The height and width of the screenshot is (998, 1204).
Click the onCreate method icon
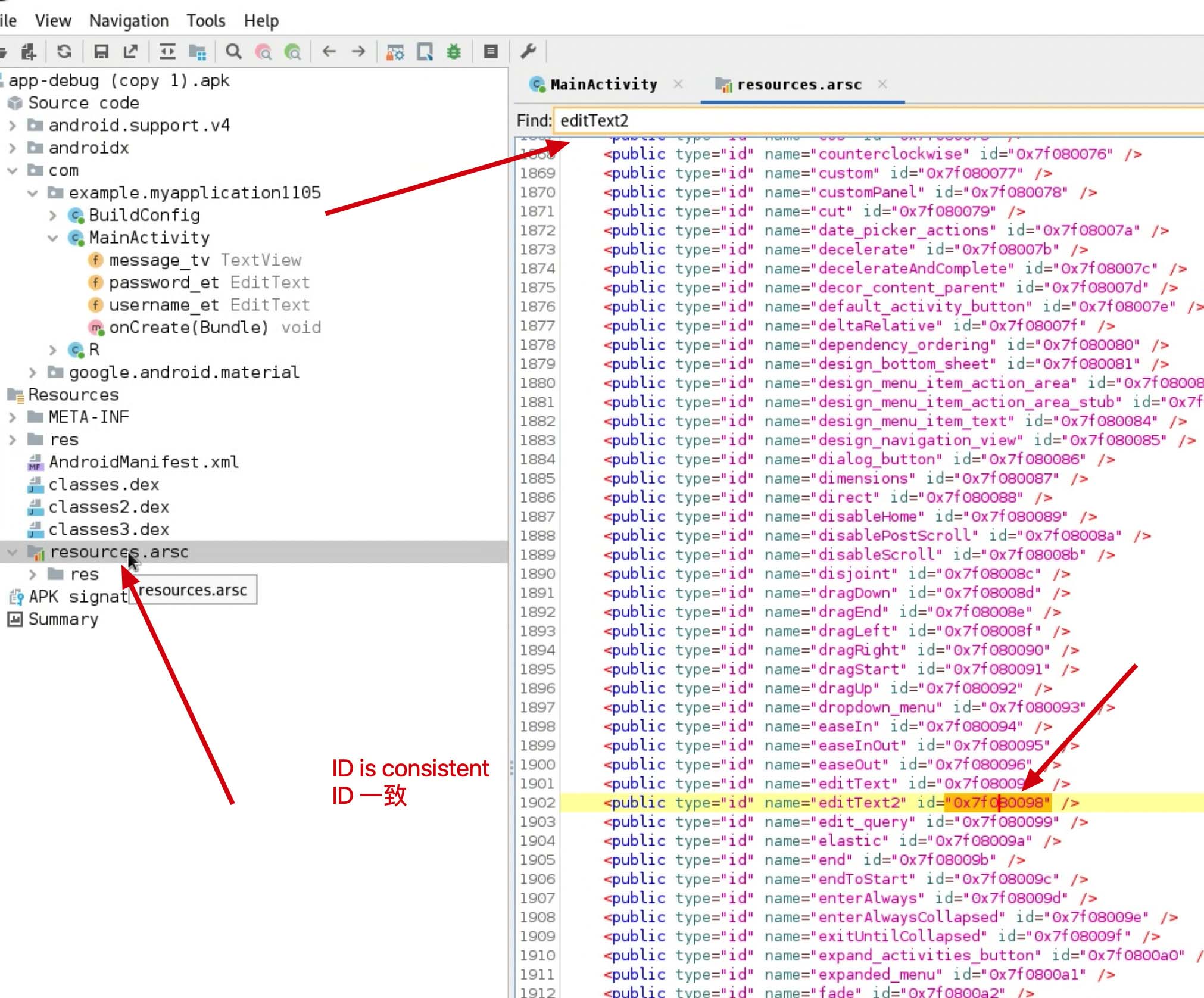pos(96,328)
